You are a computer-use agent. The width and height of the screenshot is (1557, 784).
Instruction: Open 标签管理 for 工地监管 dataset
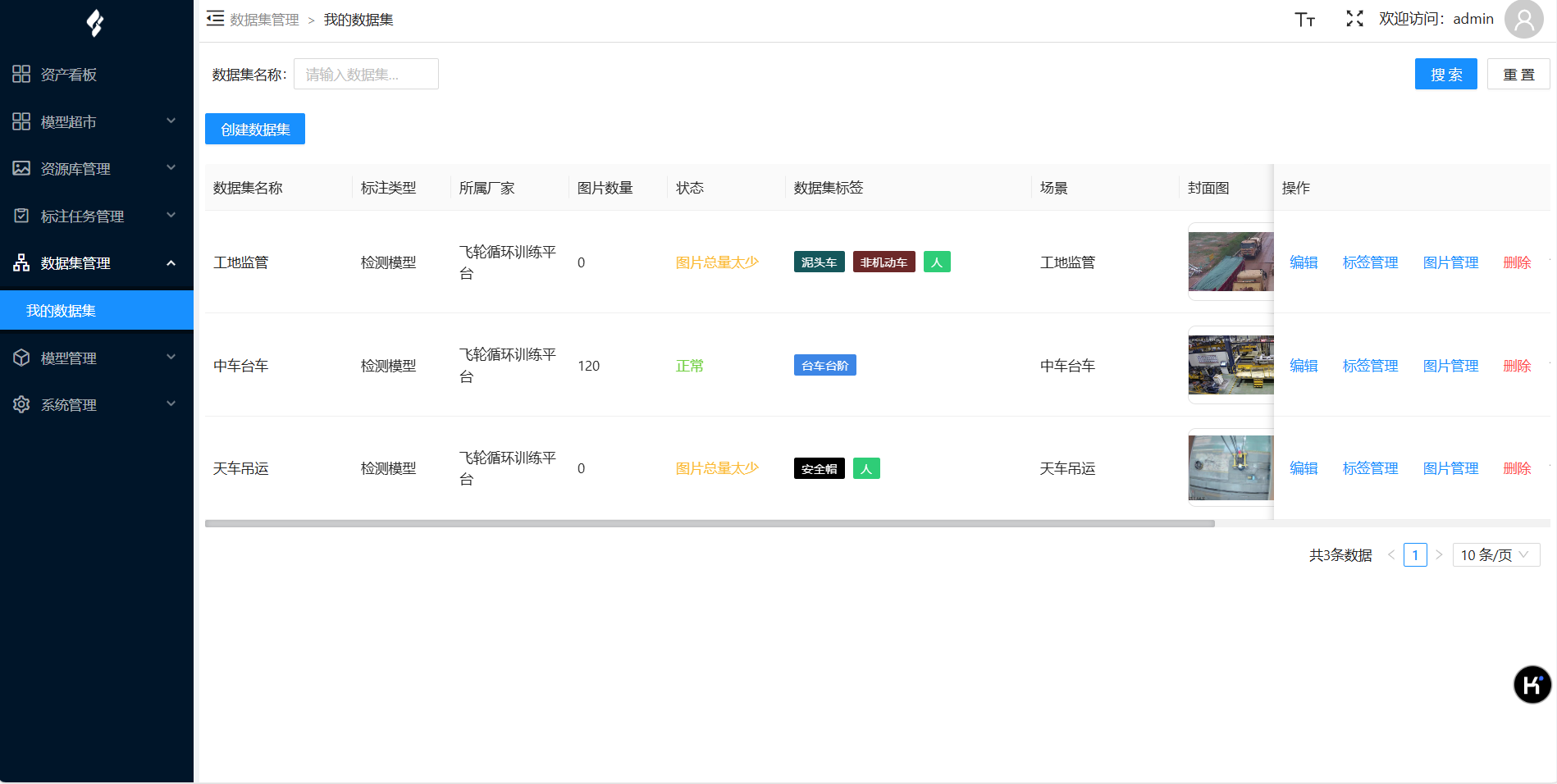[1370, 262]
